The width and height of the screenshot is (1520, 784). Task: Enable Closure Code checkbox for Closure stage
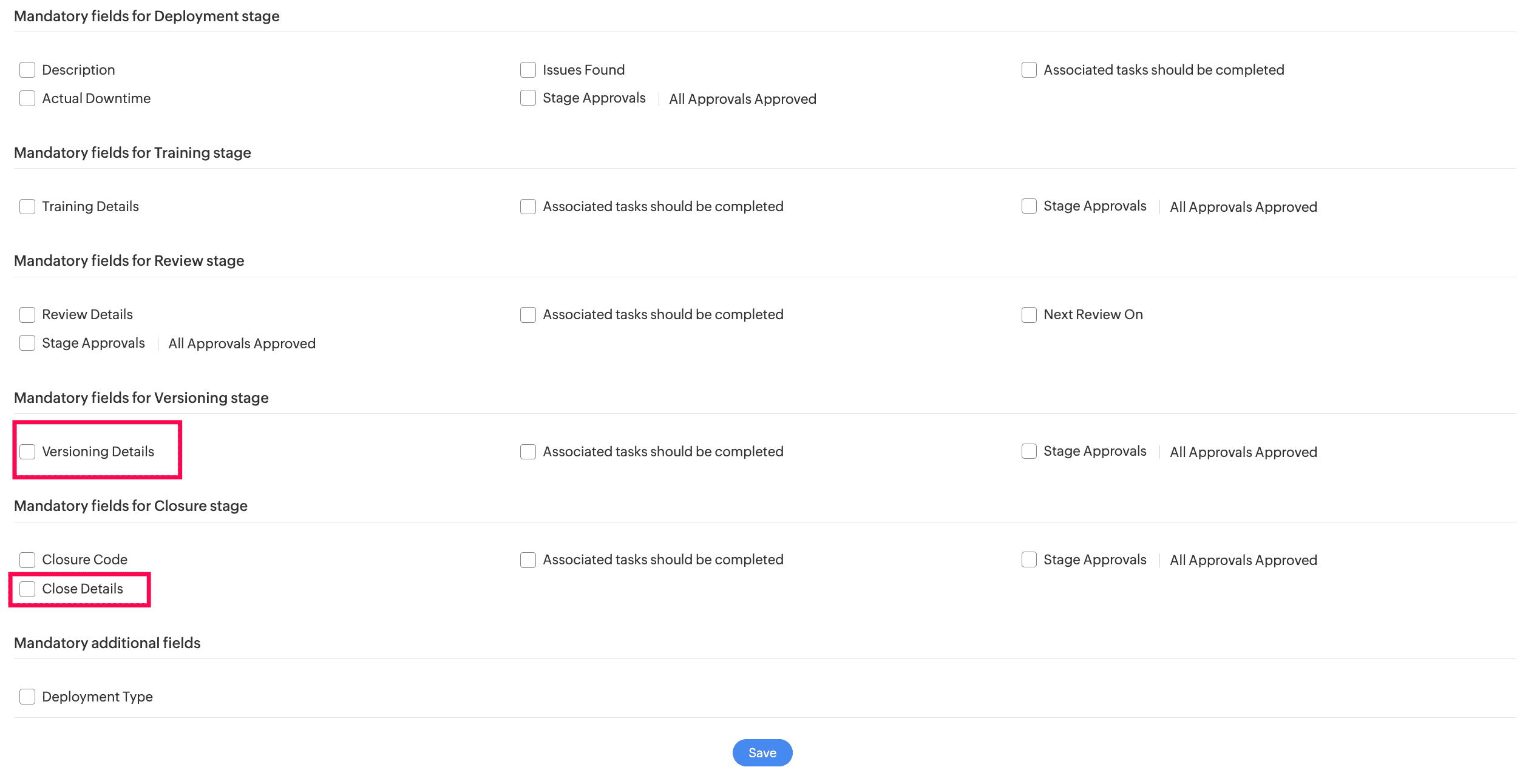click(27, 559)
